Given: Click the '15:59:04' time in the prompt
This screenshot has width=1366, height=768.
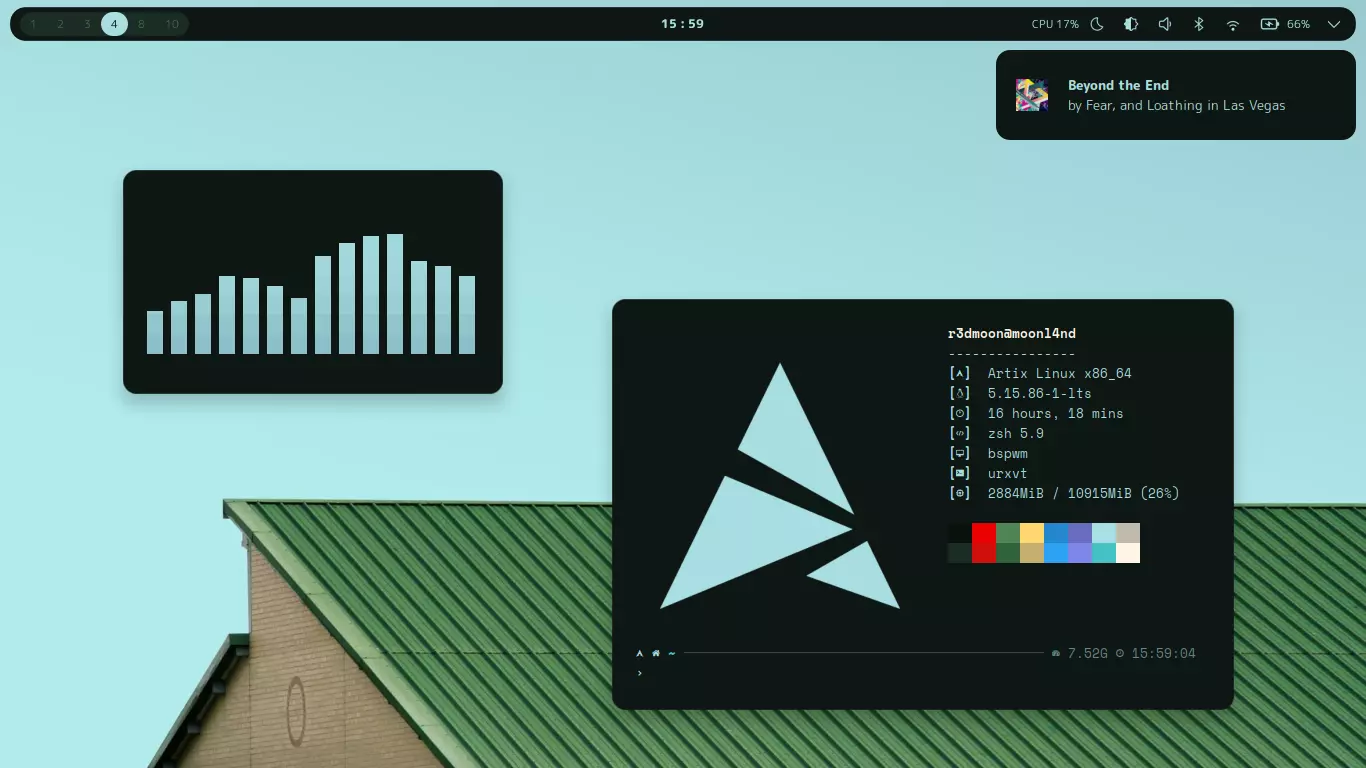Looking at the screenshot, I should tap(1164, 653).
